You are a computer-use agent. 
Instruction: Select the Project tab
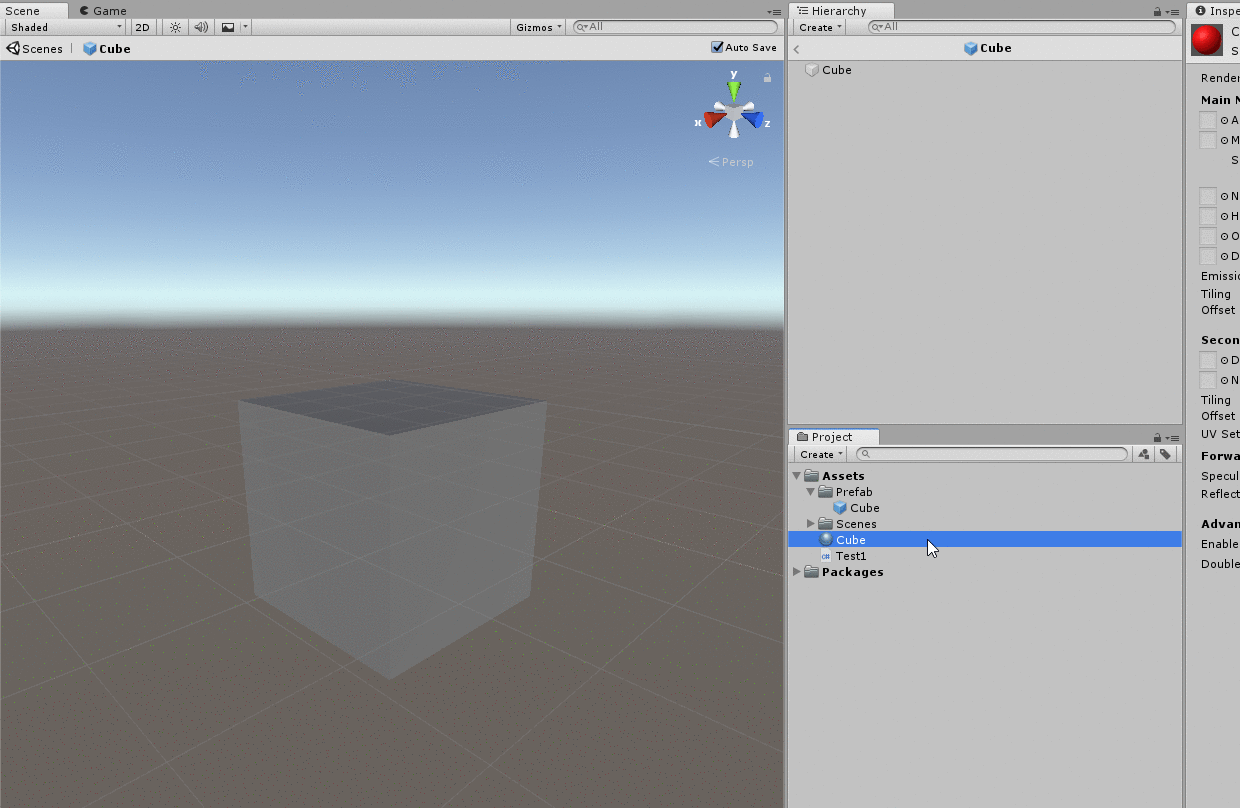click(832, 437)
